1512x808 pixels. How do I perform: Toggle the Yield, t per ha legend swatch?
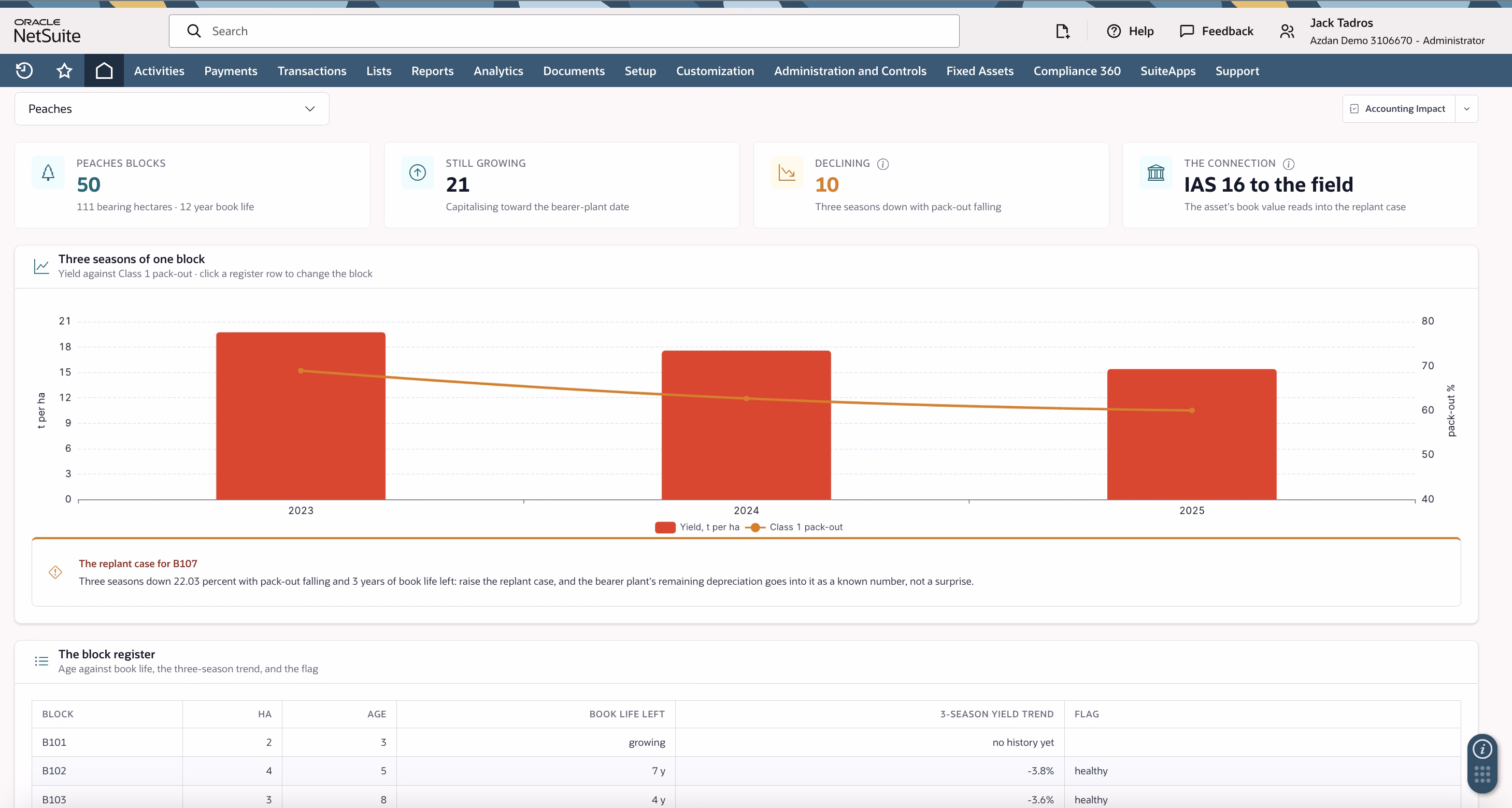click(665, 527)
